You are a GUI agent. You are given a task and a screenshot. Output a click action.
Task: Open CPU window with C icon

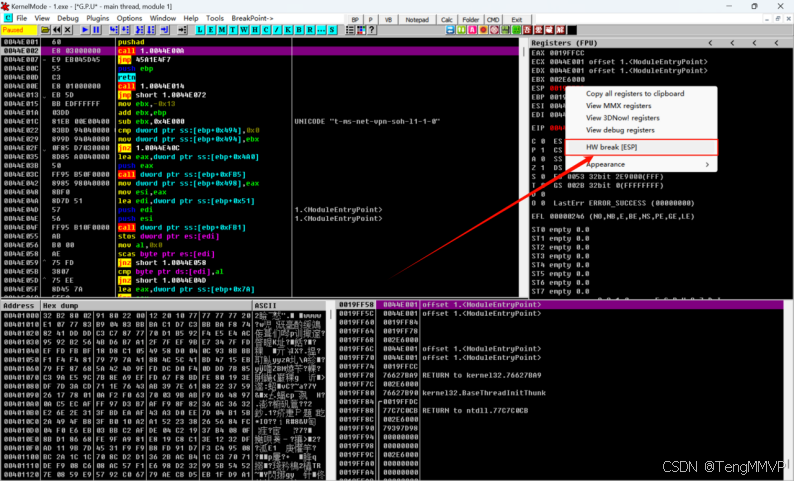tap(266, 30)
